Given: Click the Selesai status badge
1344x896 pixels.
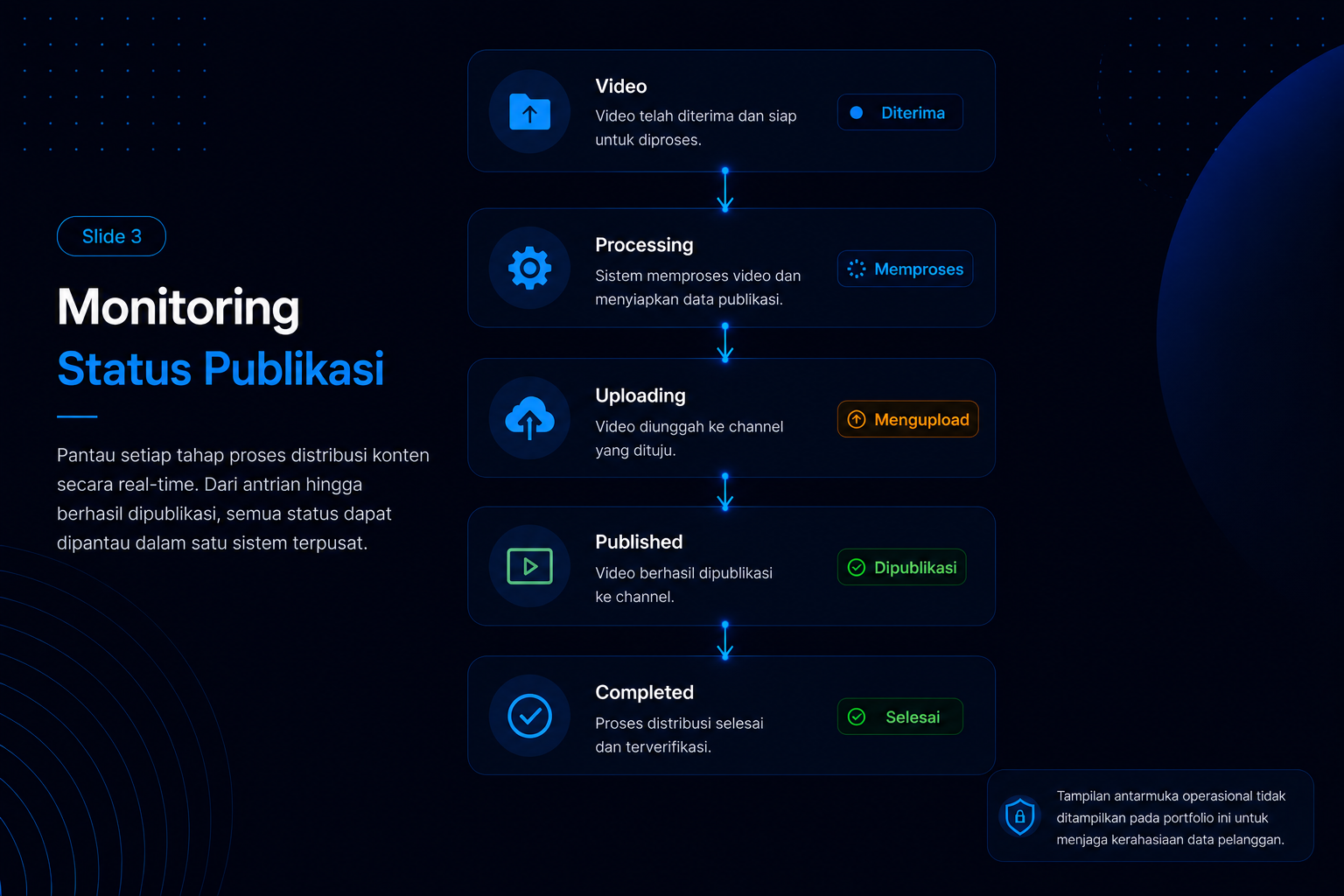Looking at the screenshot, I should 899,717.
